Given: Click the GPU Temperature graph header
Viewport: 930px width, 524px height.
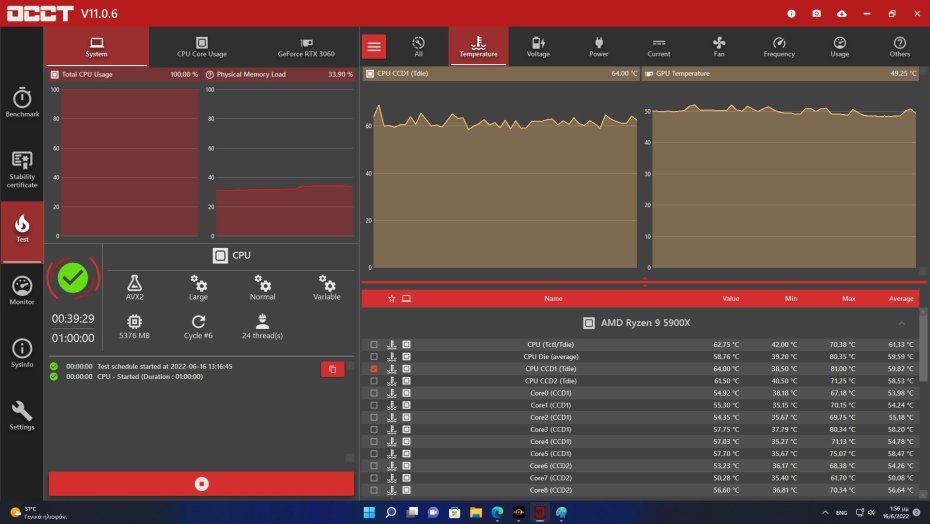Looking at the screenshot, I should click(780, 74).
